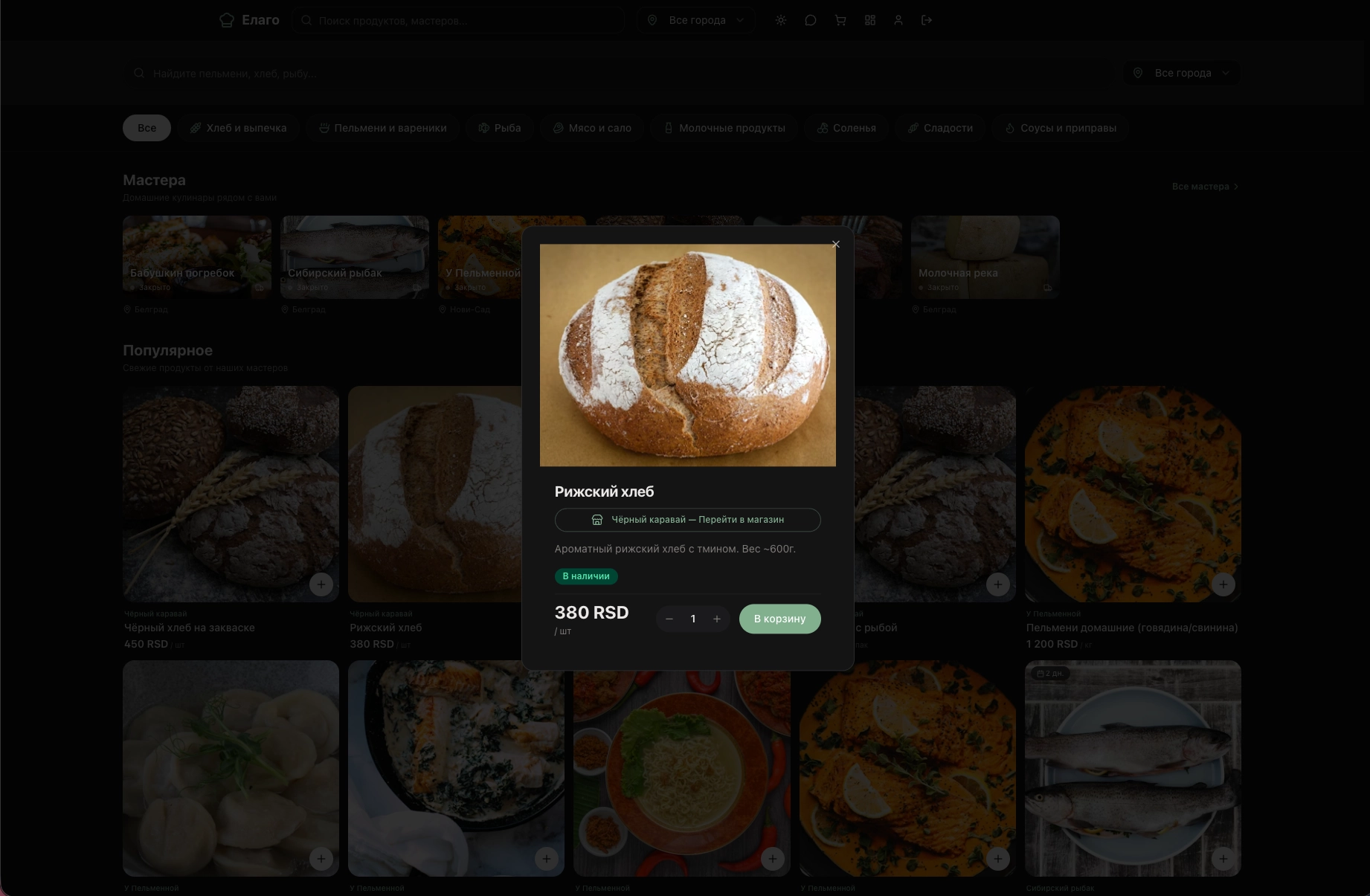Increase quantity with the plus stepper
Image resolution: width=1370 pixels, height=896 pixels.
(717, 619)
